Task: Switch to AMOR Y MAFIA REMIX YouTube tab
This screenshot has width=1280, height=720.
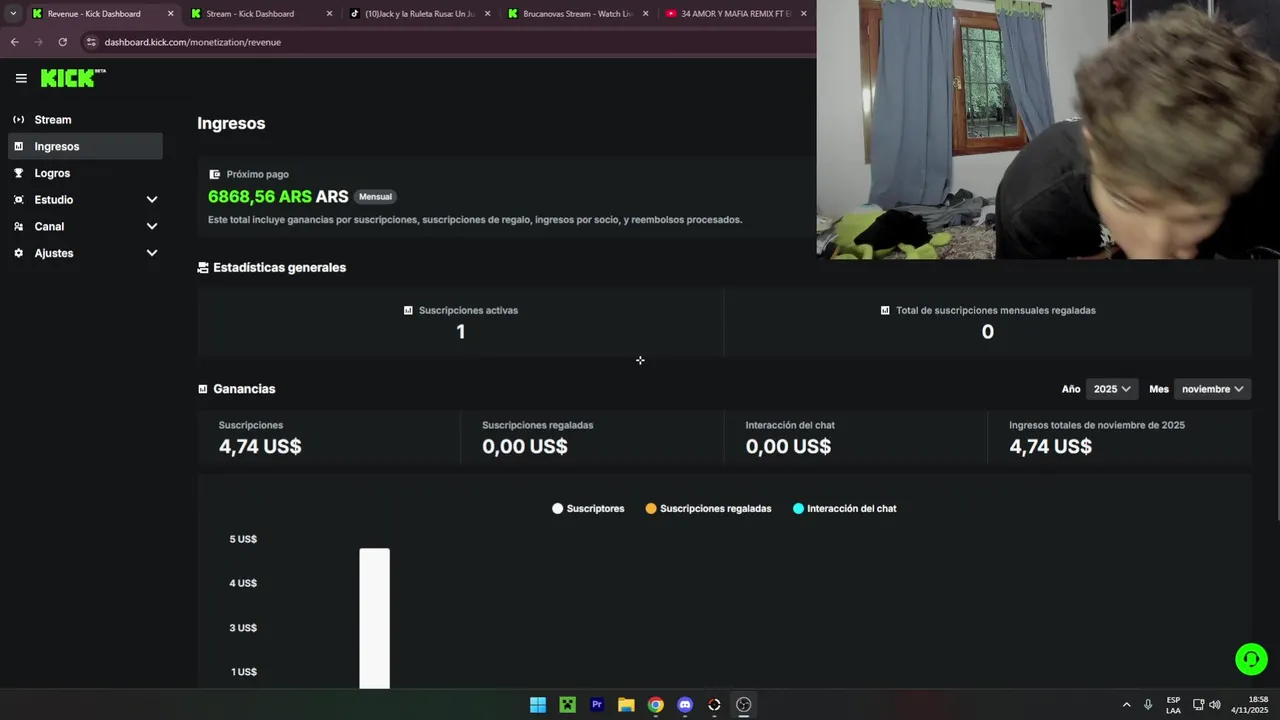Action: [735, 14]
